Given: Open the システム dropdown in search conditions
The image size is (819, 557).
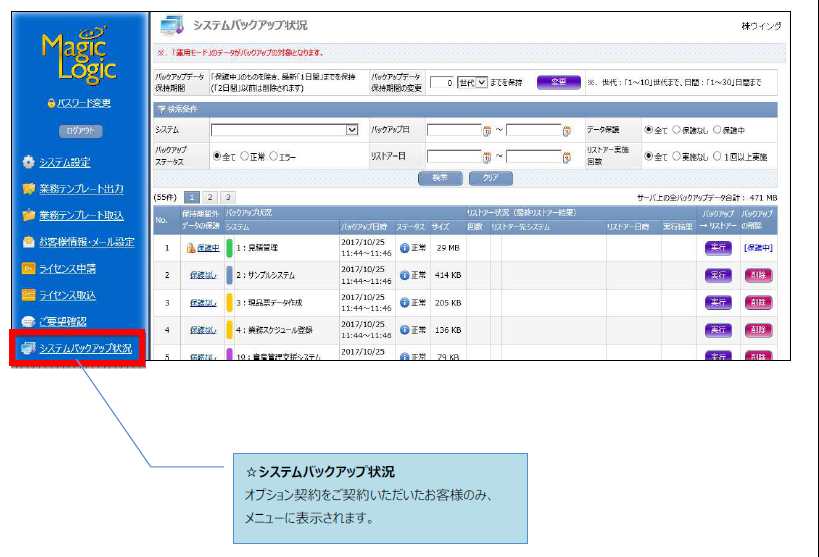Looking at the screenshot, I should (x=351, y=130).
